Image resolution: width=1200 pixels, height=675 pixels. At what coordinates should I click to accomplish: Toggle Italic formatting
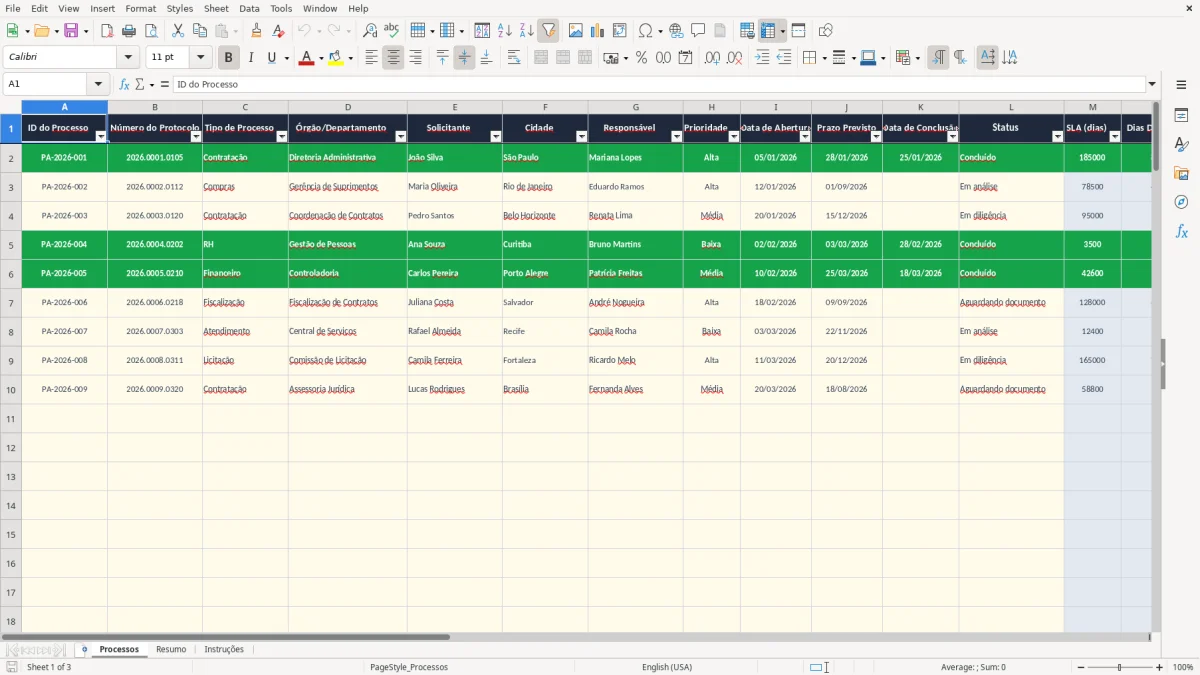(x=251, y=58)
